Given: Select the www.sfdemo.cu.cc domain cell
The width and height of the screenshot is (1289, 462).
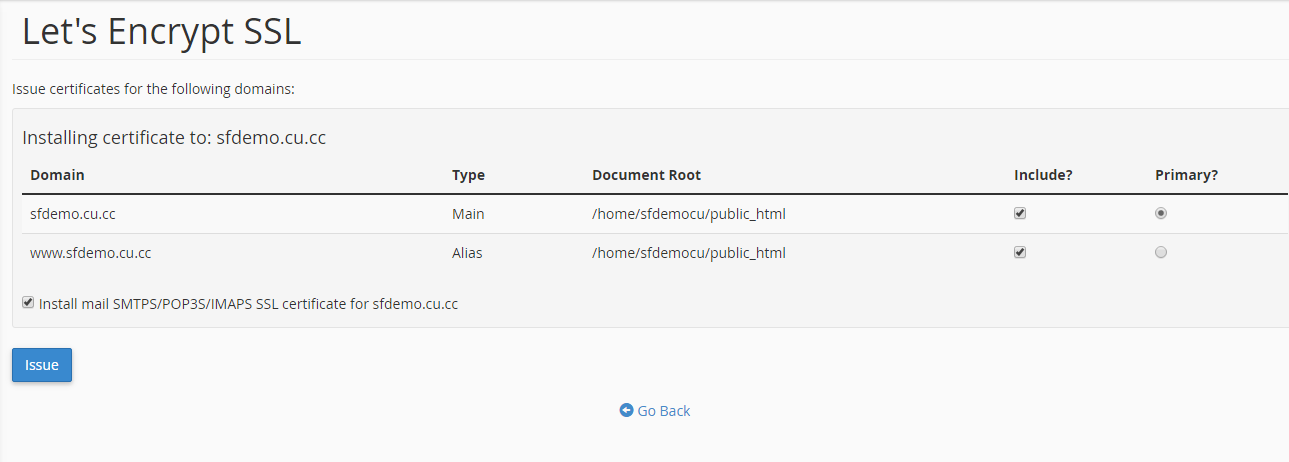Looking at the screenshot, I should (x=91, y=253).
